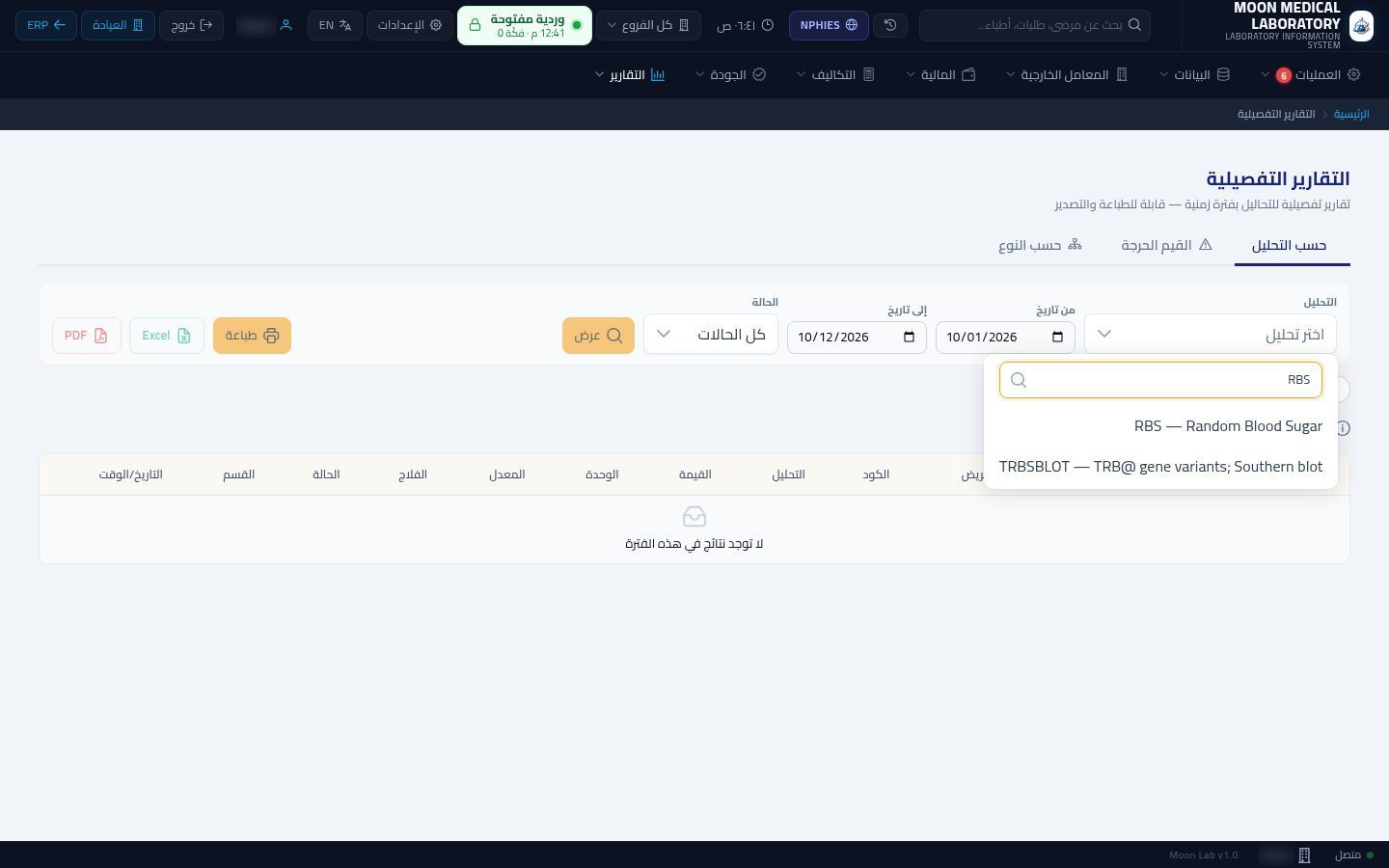This screenshot has width=1389, height=868.
Task: Switch to the القيم الحرجة tab
Action: [1166, 245]
